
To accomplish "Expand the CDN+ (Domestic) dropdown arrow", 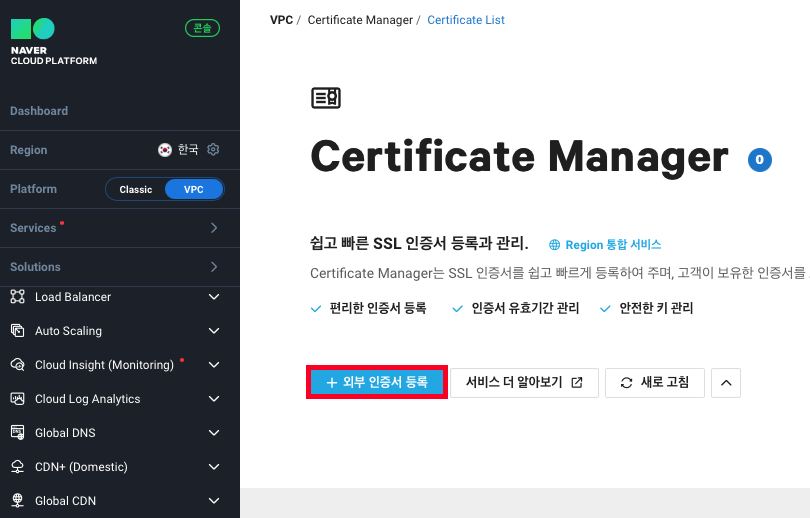I will (x=214, y=467).
